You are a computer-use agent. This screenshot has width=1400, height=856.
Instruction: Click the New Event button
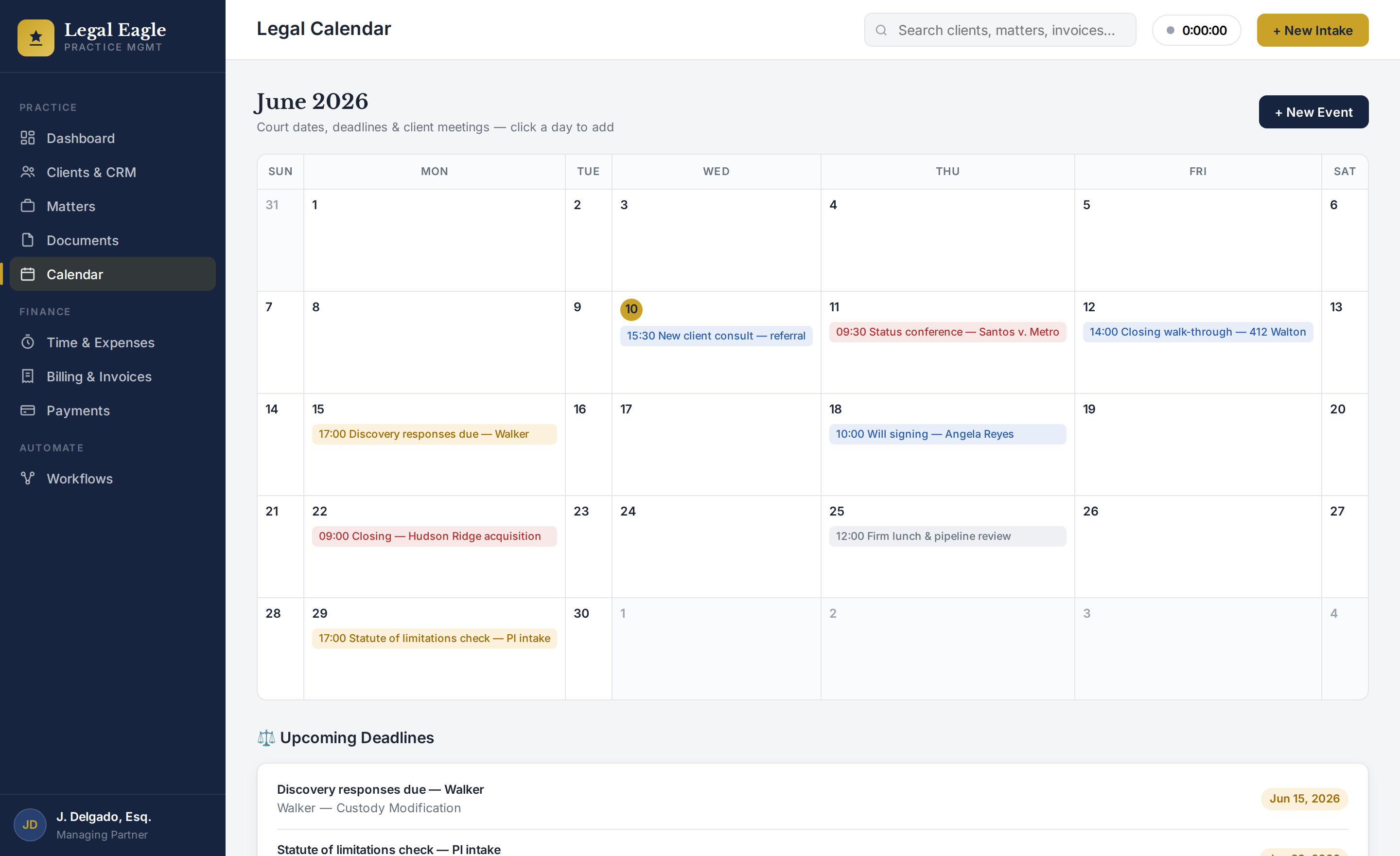(x=1313, y=112)
